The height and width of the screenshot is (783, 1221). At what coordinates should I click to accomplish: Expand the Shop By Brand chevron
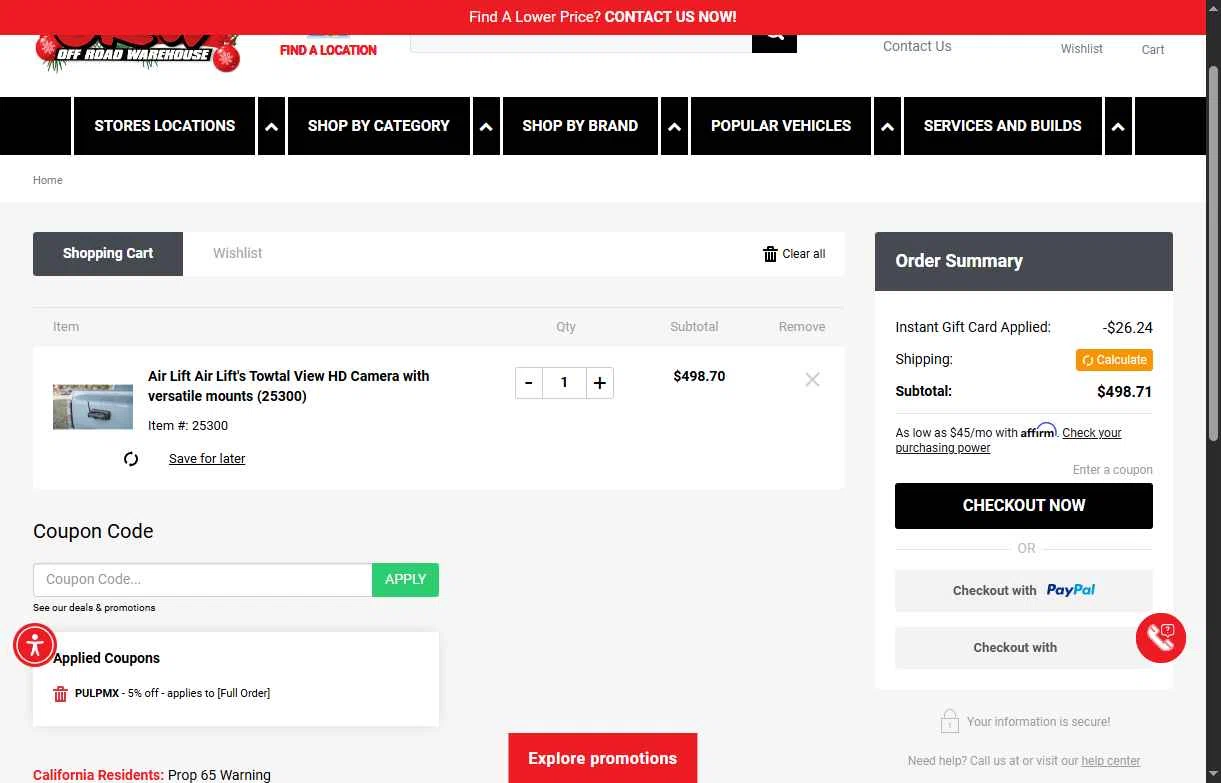click(674, 126)
